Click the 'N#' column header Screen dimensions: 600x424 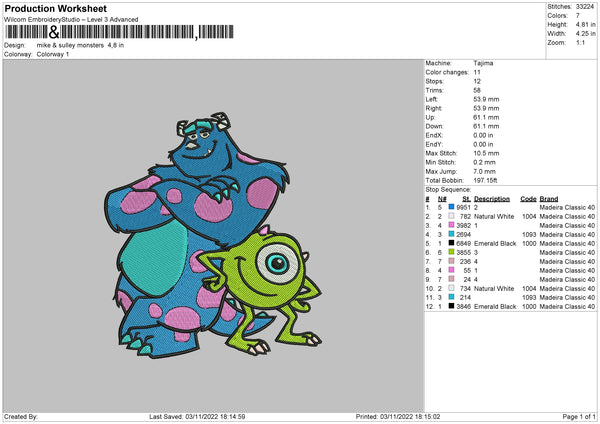pos(442,199)
